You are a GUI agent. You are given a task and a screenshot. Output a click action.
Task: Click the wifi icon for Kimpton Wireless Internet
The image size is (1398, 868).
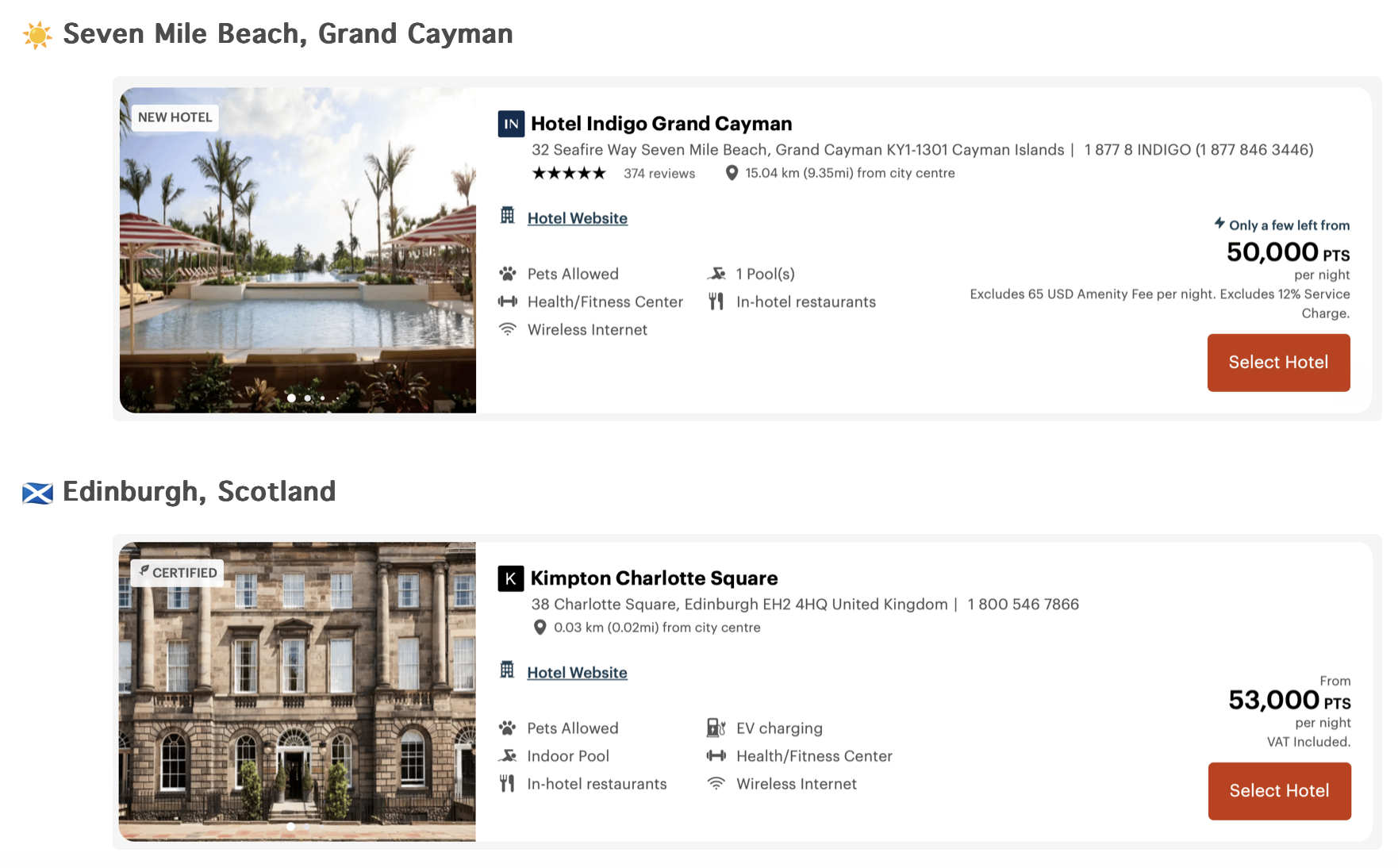pos(716,784)
